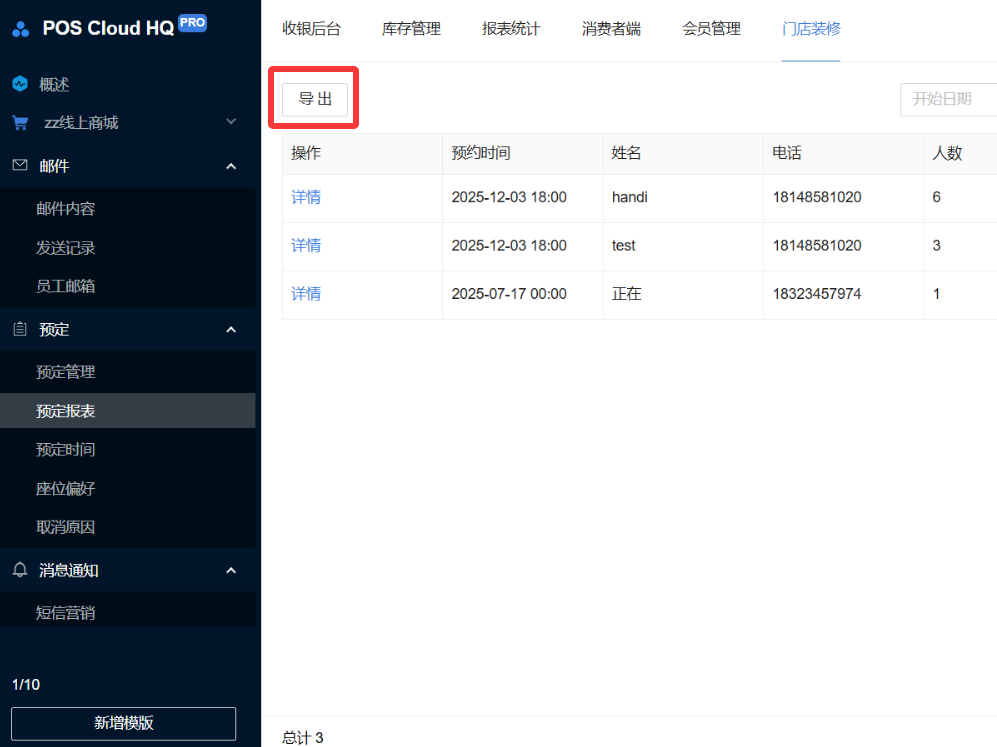The width and height of the screenshot is (997, 747).
Task: Click the 消息通知 bell icon
Action: (20, 570)
